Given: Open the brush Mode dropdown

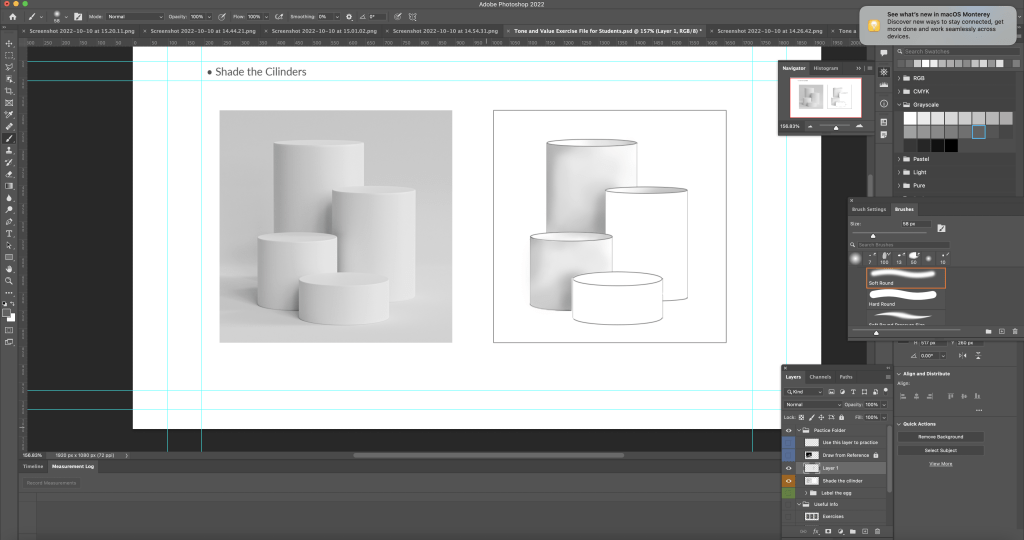Looking at the screenshot, I should click(134, 17).
